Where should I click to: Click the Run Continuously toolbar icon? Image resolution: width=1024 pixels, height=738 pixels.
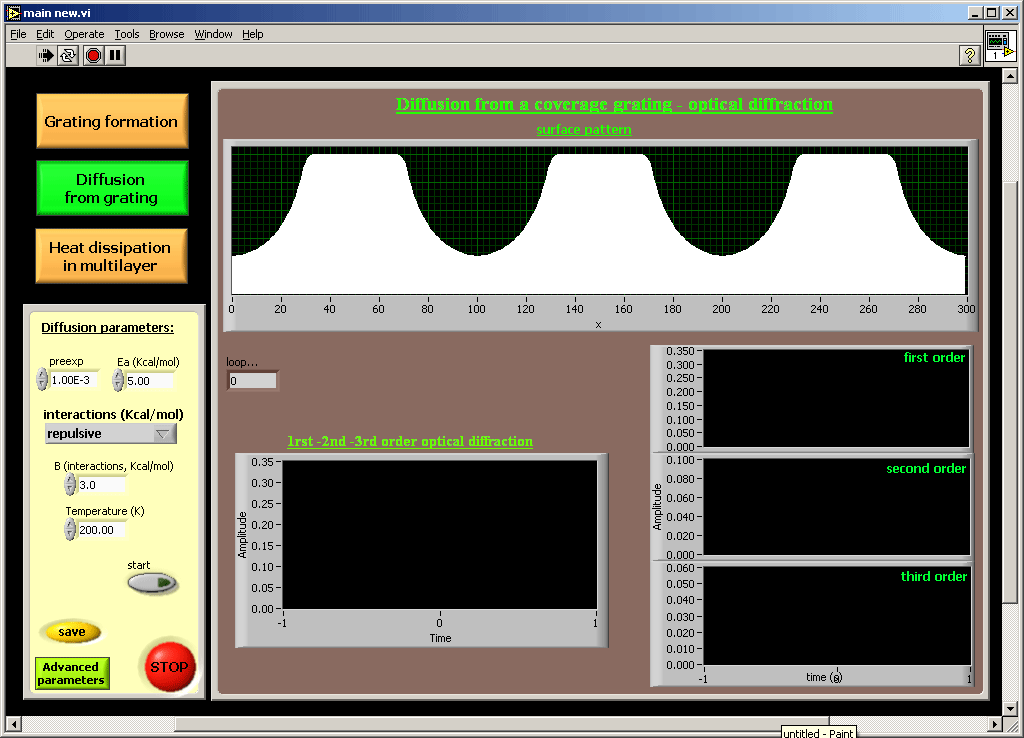point(68,56)
